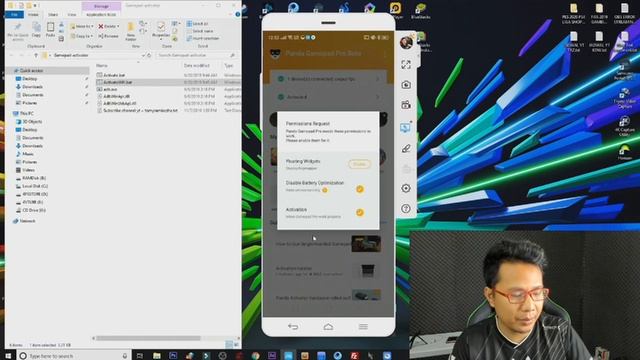Click the refresh icon beside address bar
This screenshot has width=640, height=360.
(x=149, y=55)
